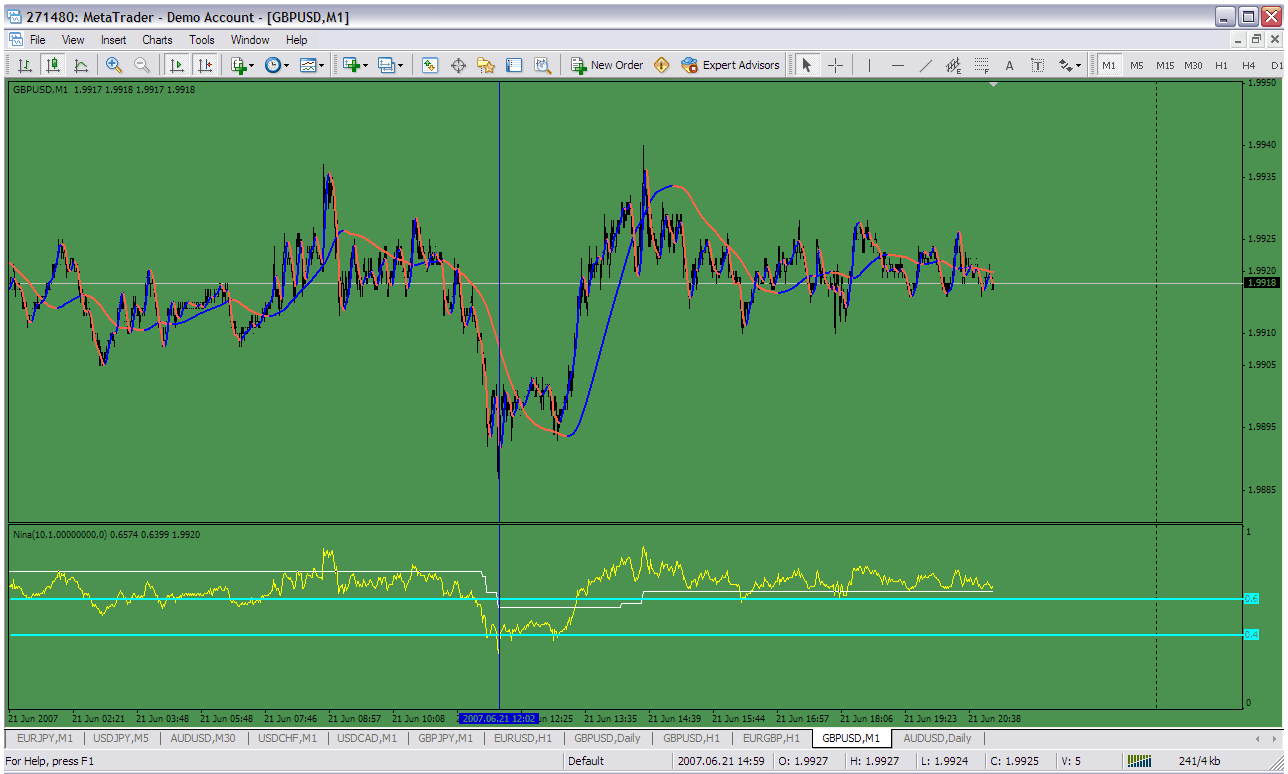Open the Navigator folder-star icon
Image resolution: width=1288 pixels, height=774 pixels.
pos(486,65)
